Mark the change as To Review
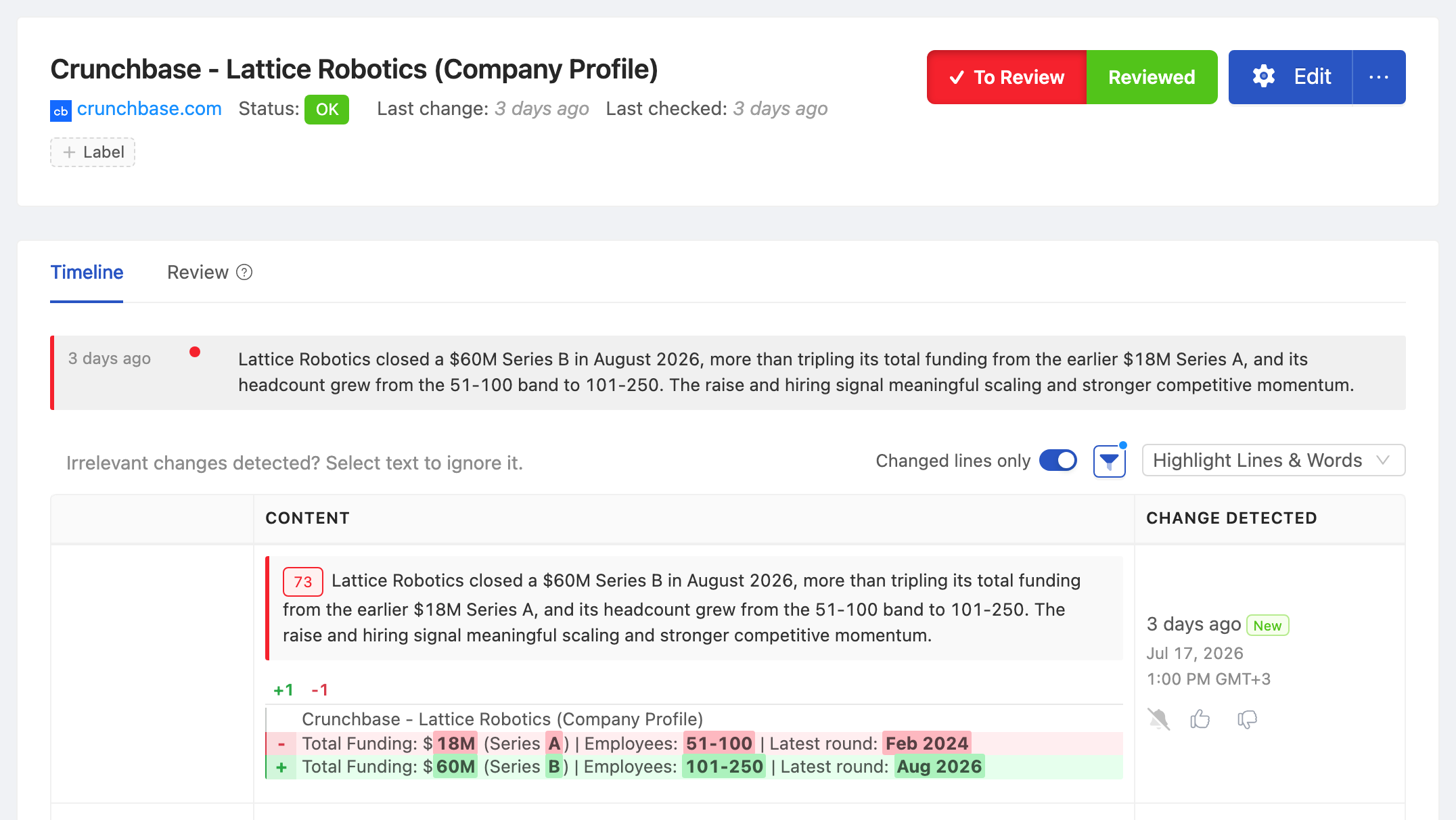Screen dimensions: 1456x820 pos(1007,77)
